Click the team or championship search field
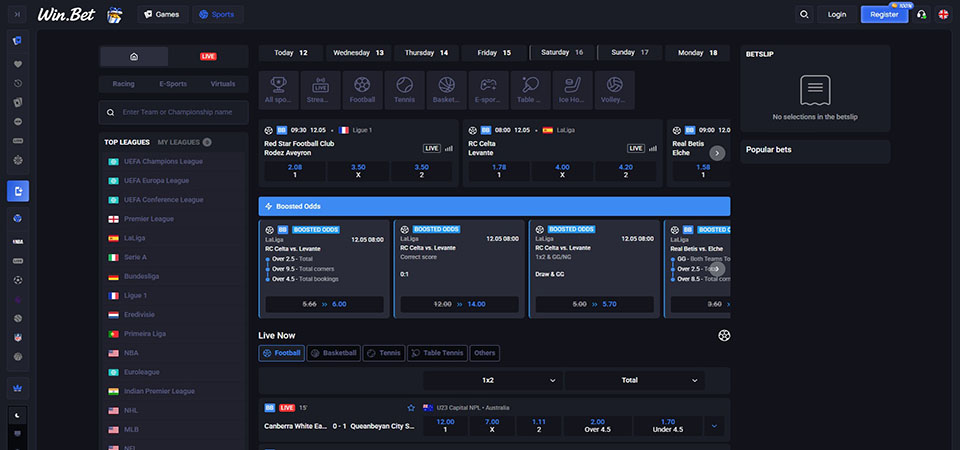Screen dimensions: 960x450 (x=174, y=113)
